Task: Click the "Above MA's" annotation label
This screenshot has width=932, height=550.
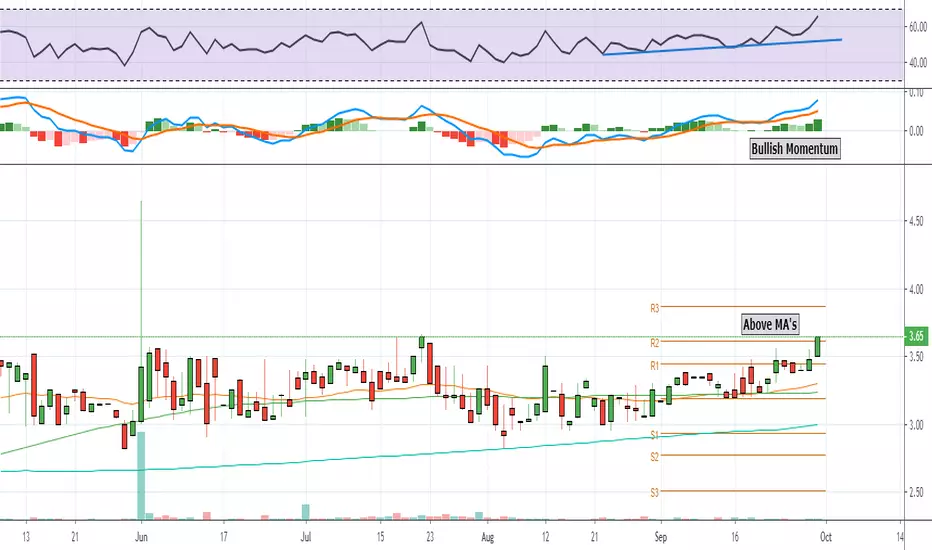Action: [770, 324]
